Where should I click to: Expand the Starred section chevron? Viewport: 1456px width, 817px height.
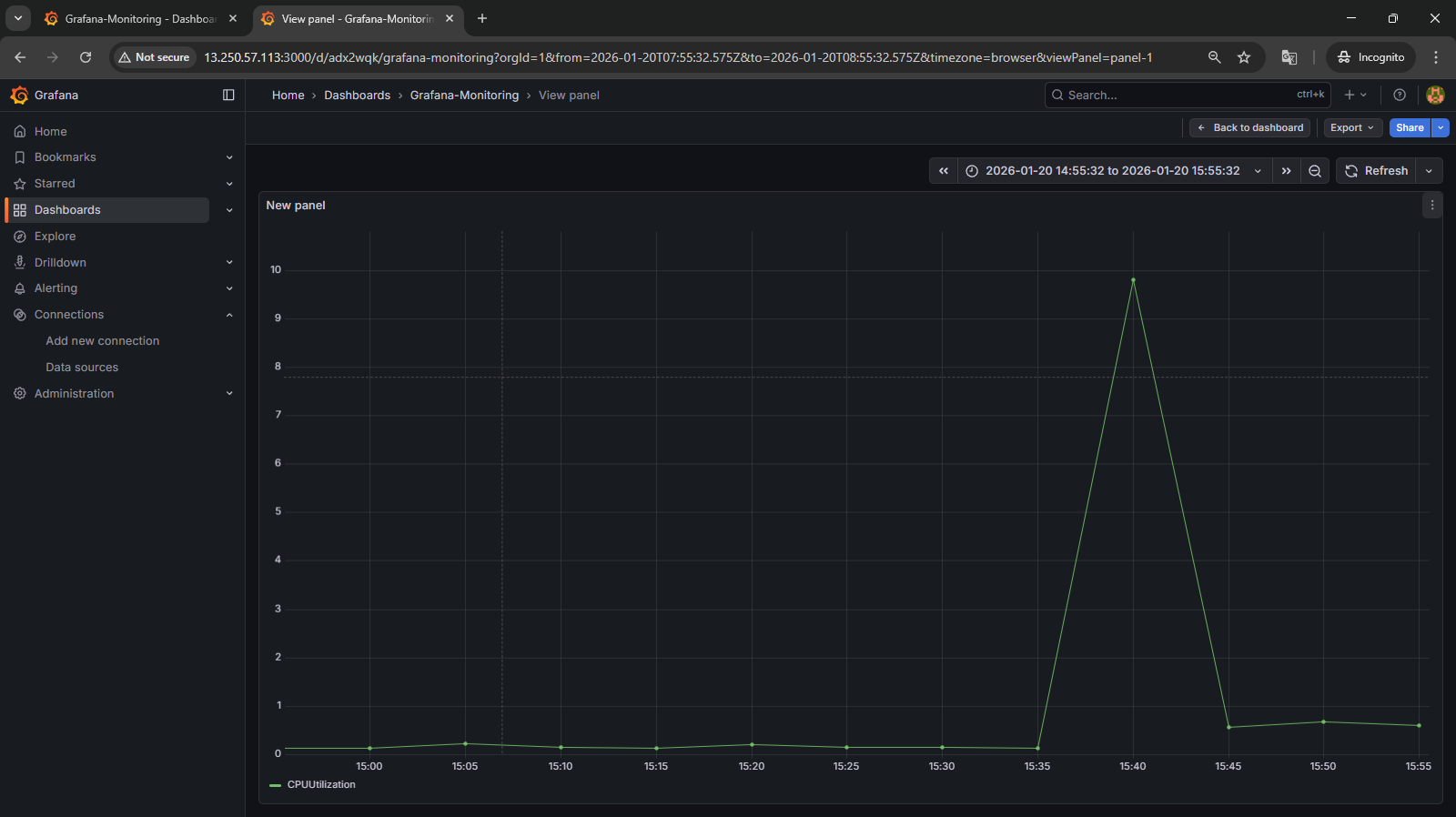click(x=229, y=184)
